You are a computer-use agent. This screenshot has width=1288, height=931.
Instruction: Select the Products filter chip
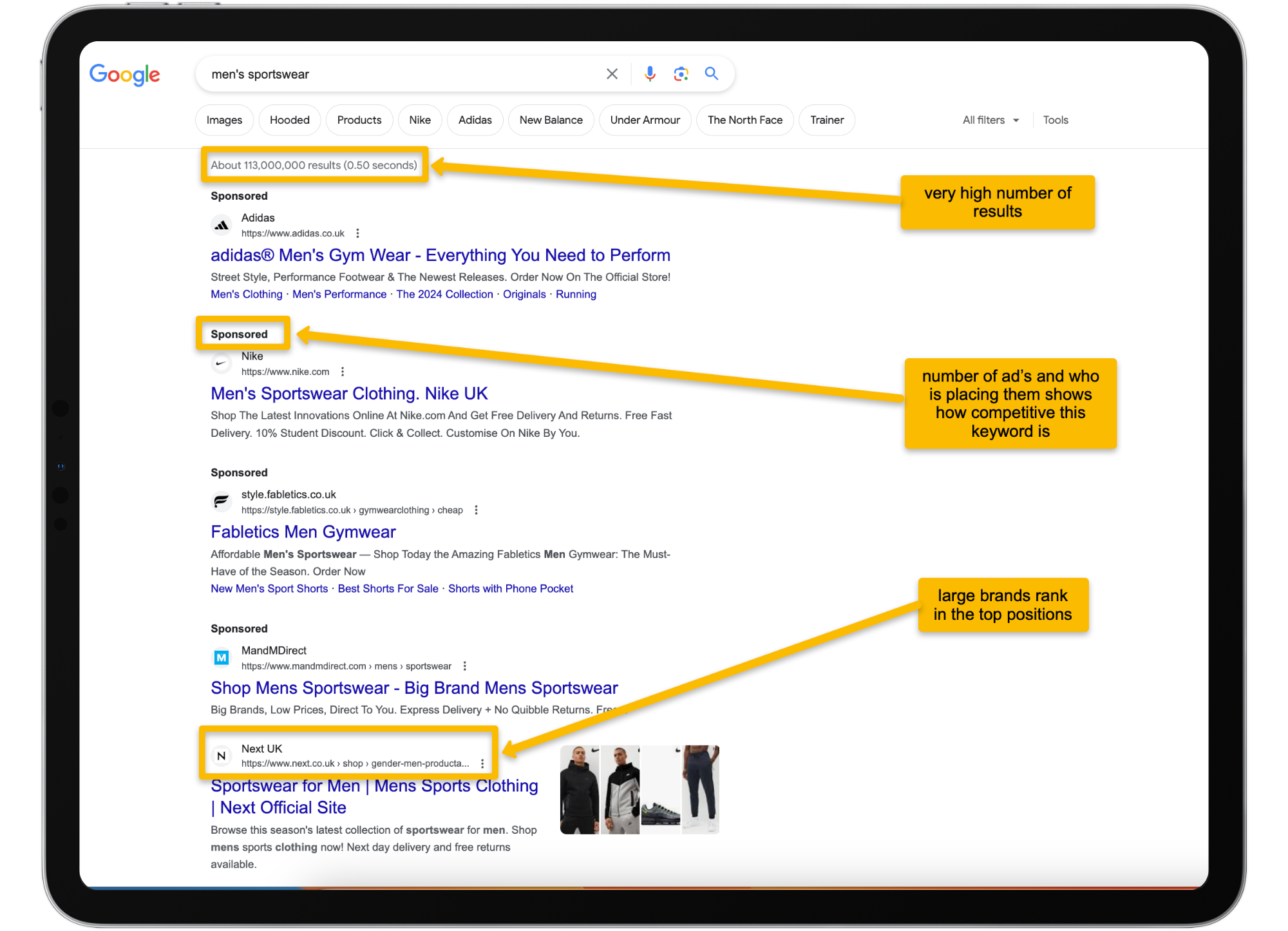(359, 120)
